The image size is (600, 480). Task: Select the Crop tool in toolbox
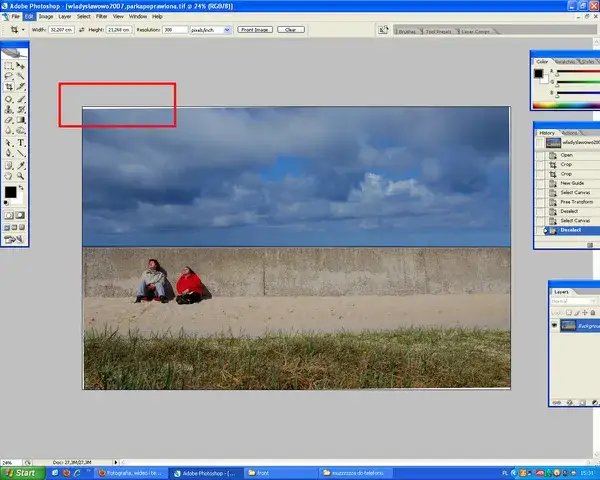tap(9, 87)
